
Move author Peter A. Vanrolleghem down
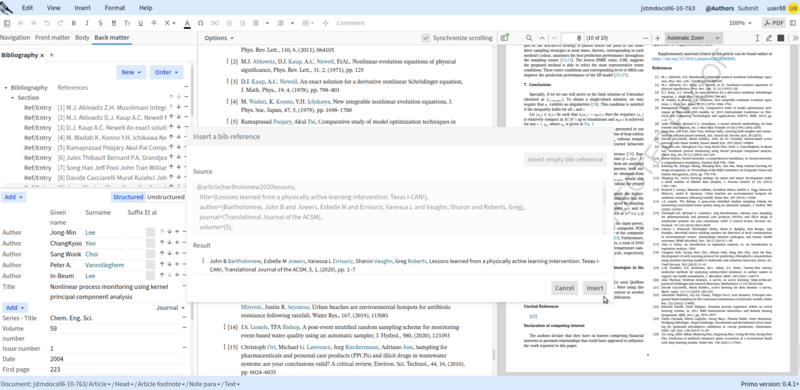169,265
